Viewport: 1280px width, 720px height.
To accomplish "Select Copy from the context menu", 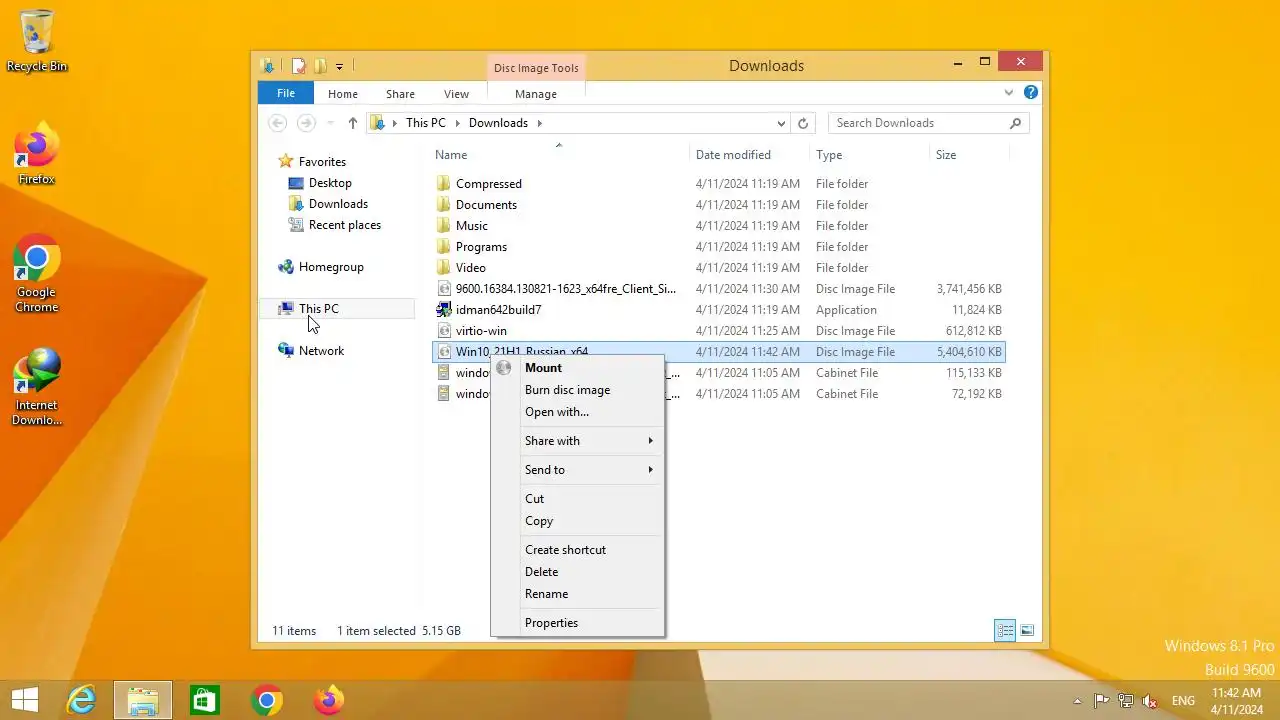I will (x=577, y=521).
